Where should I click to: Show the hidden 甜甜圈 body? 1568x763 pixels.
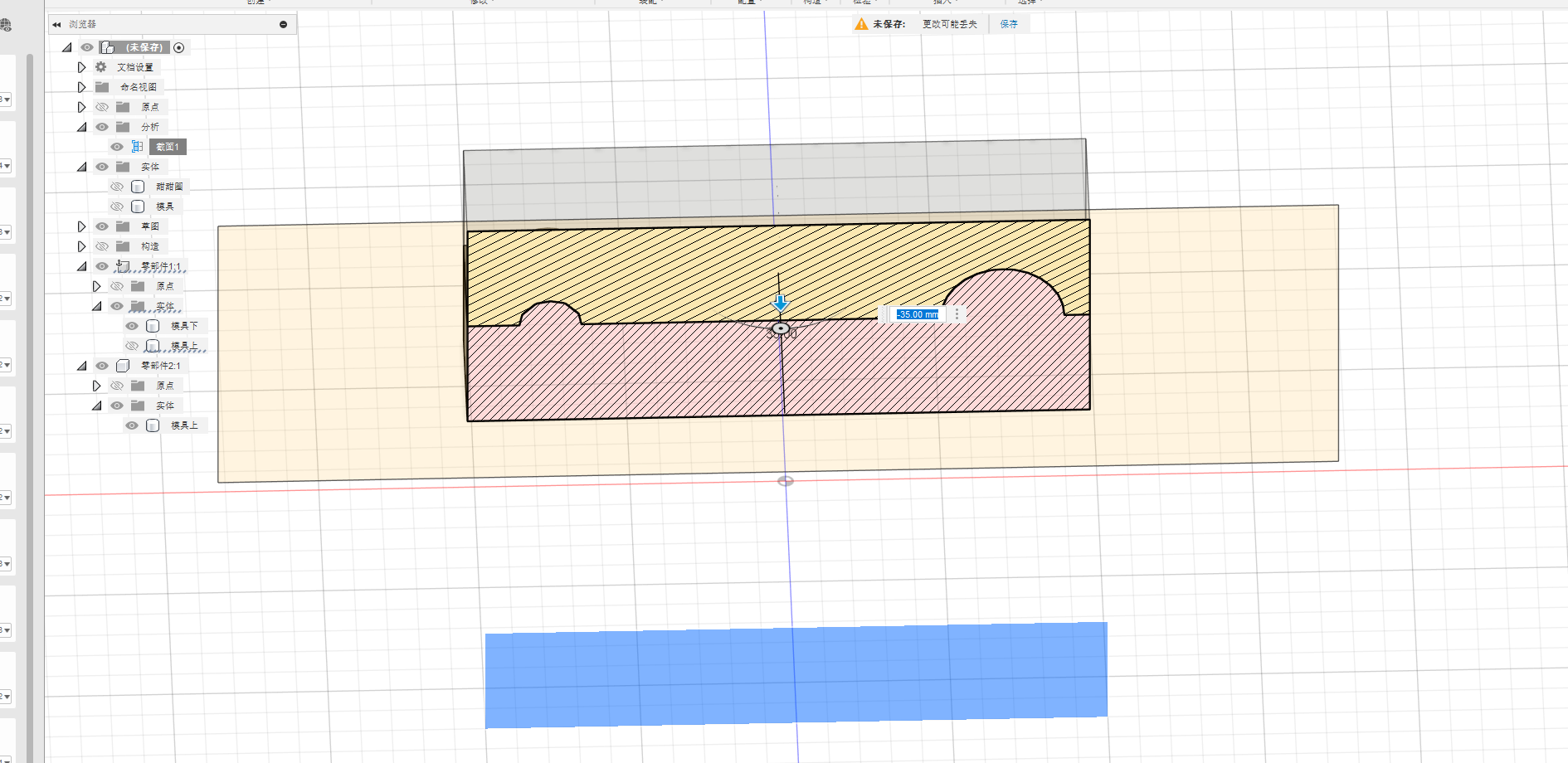(x=117, y=187)
